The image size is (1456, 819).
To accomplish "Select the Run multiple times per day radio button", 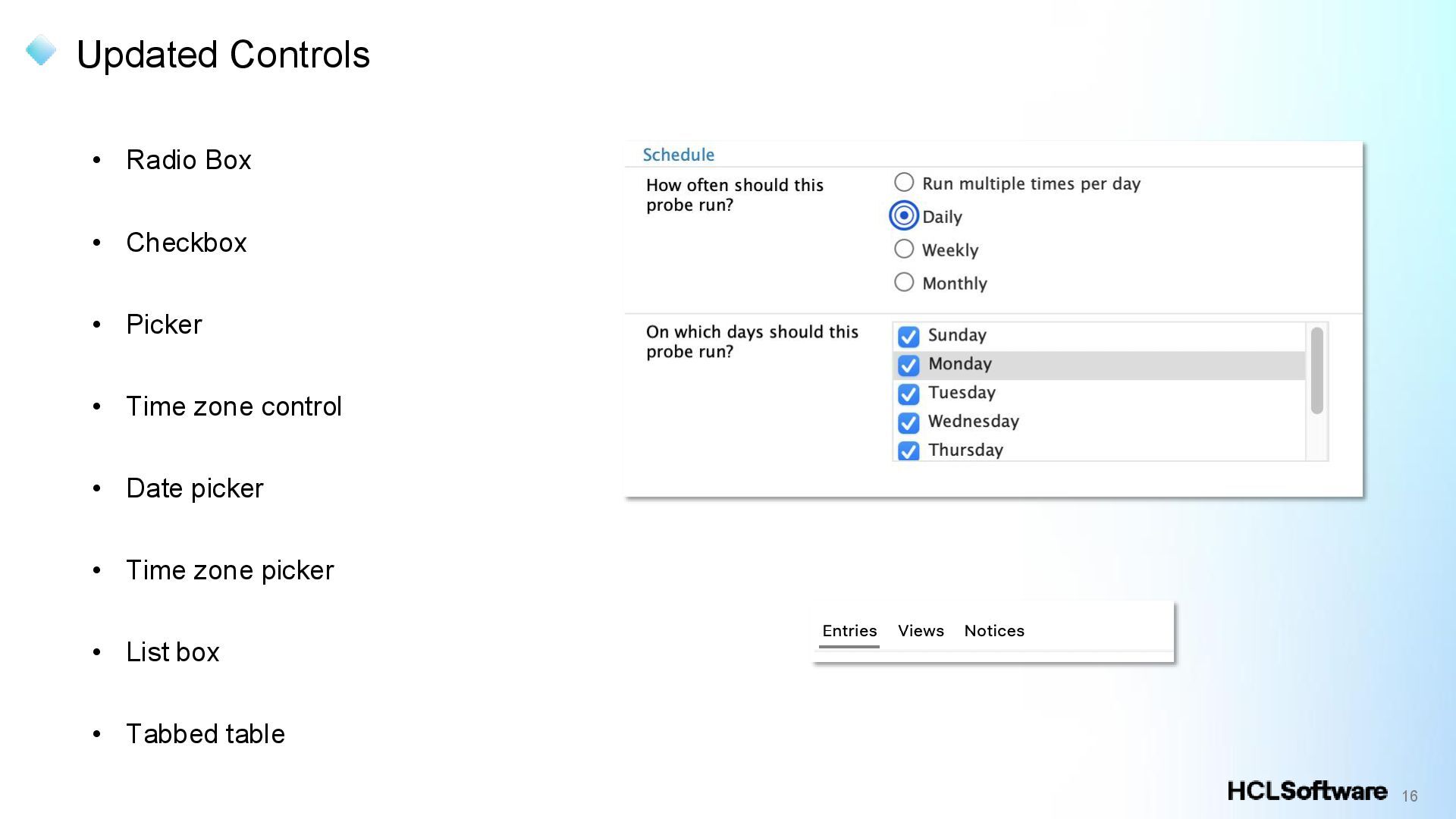I will (x=904, y=183).
